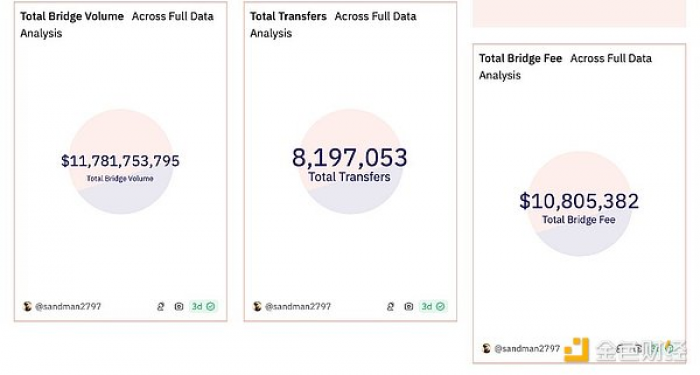The height and width of the screenshot is (375, 700).
Task: Click sandman2797 avatar on Total Bridge Volume card
Action: click(x=27, y=306)
